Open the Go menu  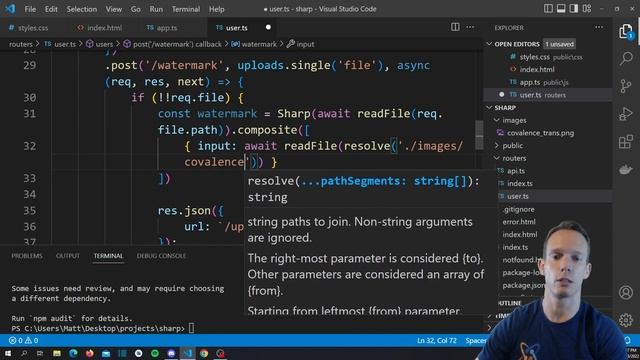point(136,9)
